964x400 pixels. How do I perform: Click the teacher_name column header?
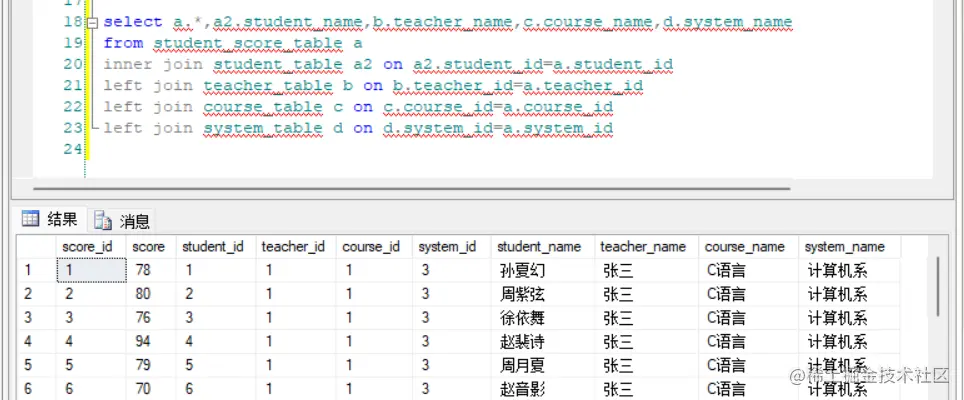[x=646, y=247]
